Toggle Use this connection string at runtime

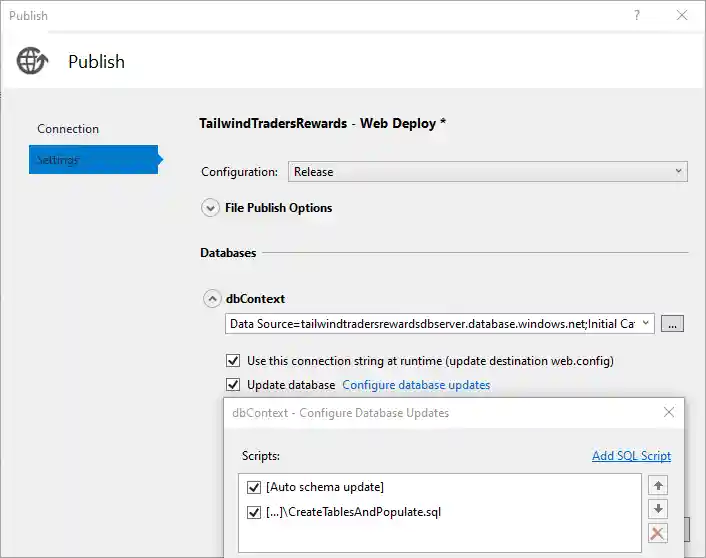[x=233, y=361]
